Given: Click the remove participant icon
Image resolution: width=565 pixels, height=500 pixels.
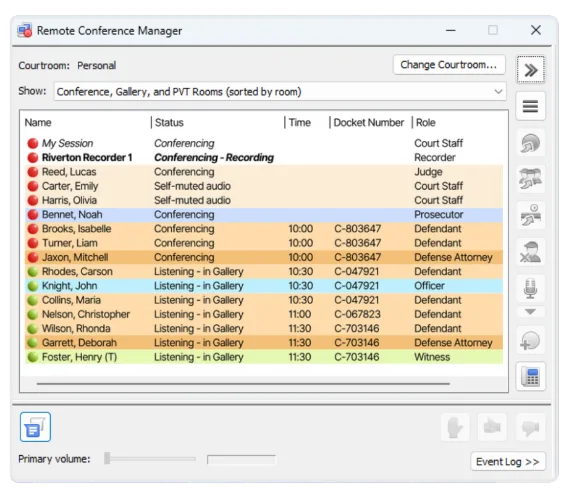Looking at the screenshot, I should click(x=530, y=251).
